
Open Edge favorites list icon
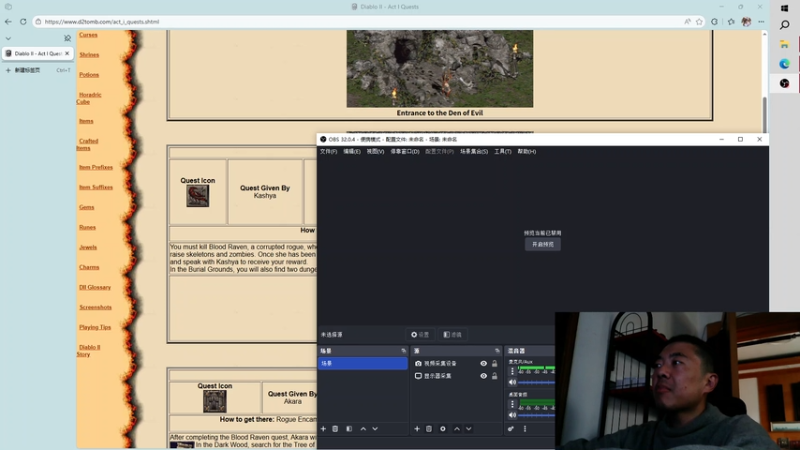(731, 22)
